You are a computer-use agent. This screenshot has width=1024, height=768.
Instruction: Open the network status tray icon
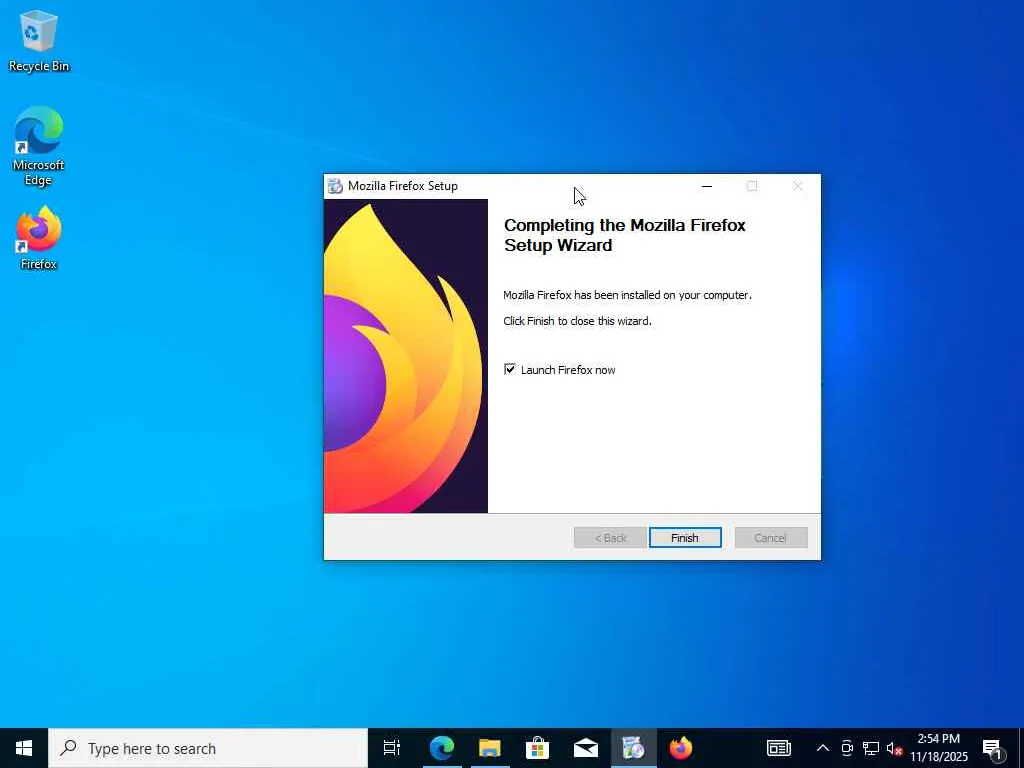[871, 748]
